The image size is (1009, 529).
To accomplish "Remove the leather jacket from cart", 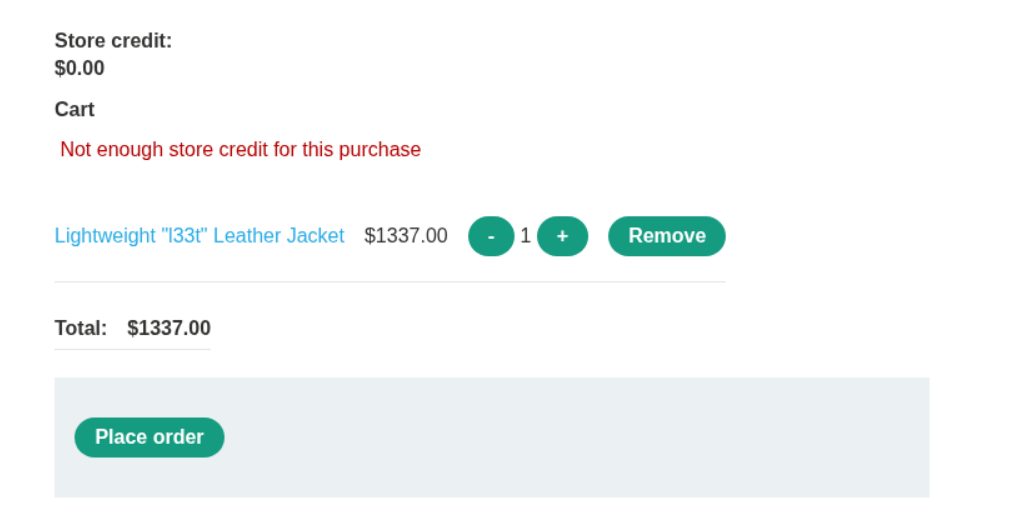I will pyautogui.click(x=666, y=236).
